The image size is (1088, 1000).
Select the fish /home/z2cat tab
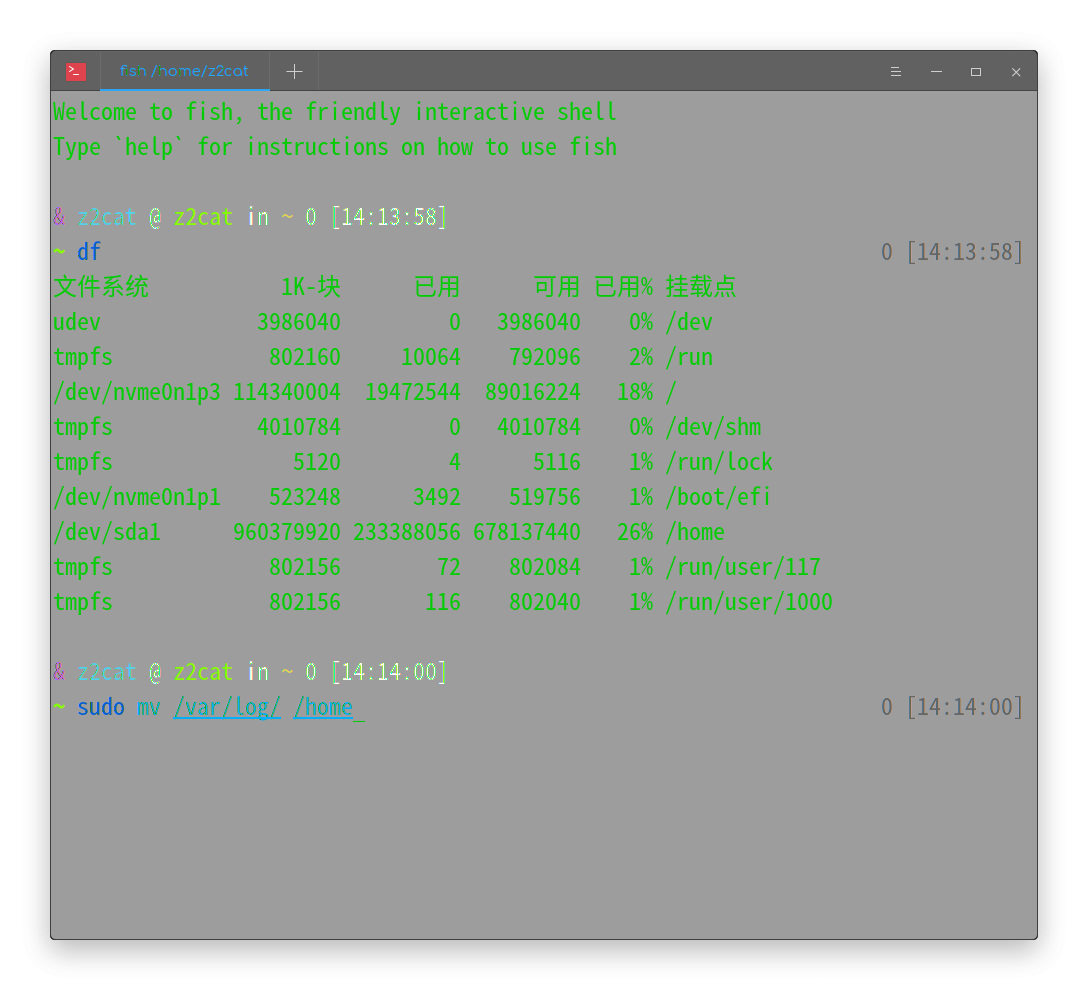coord(185,71)
